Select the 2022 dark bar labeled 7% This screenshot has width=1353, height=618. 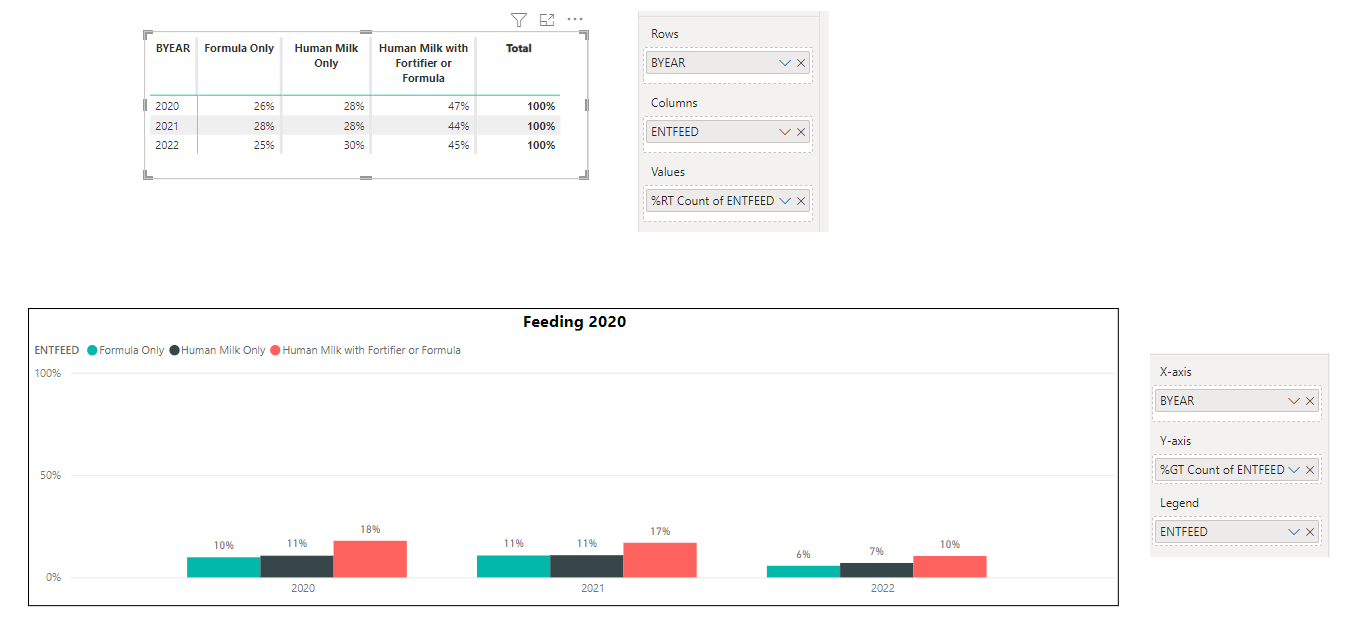(x=877, y=570)
